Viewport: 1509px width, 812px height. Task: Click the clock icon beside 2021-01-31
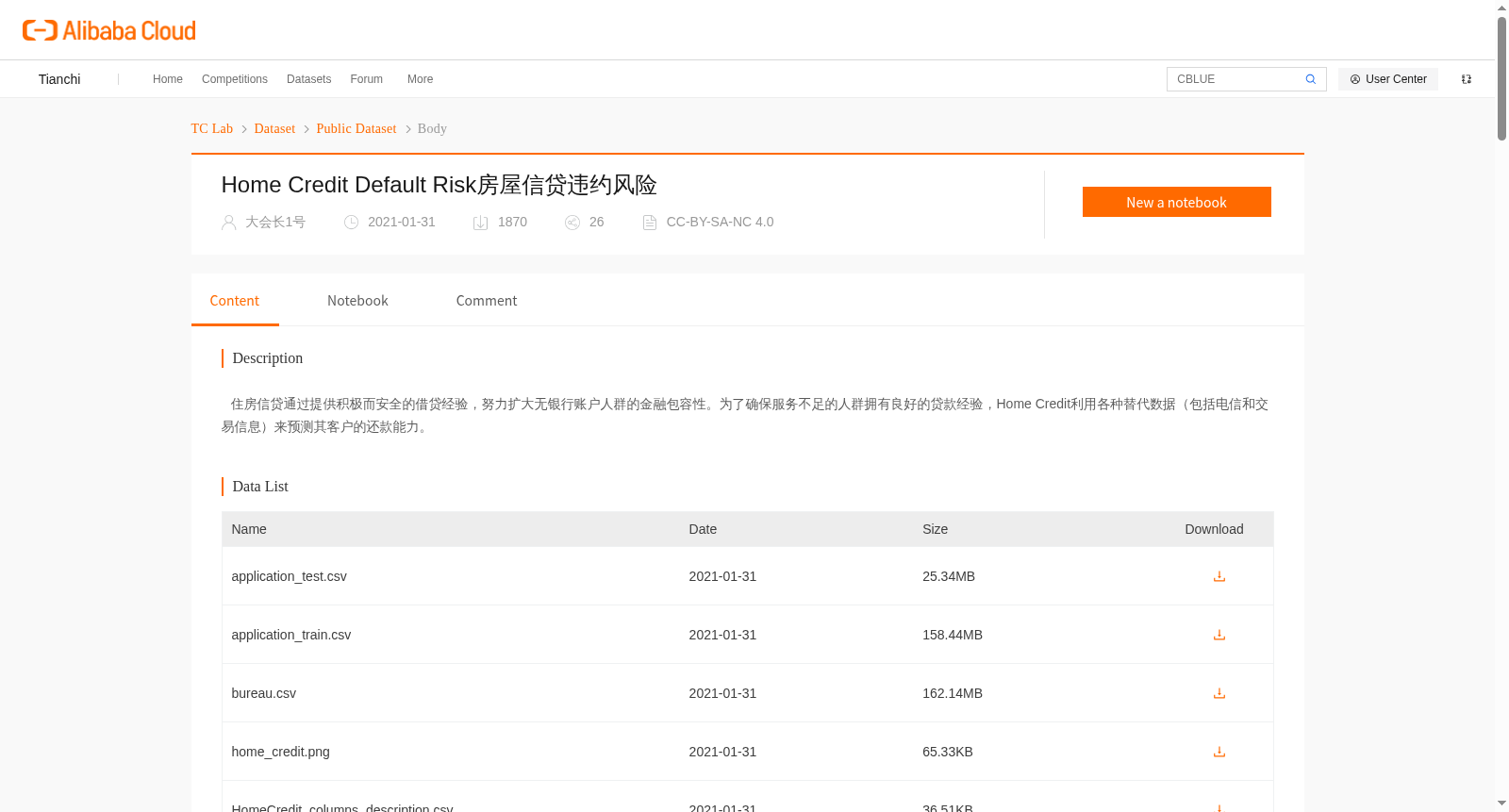coord(351,223)
